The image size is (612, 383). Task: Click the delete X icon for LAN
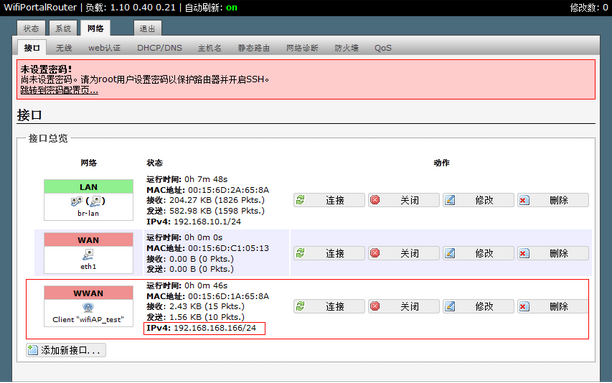coord(524,200)
